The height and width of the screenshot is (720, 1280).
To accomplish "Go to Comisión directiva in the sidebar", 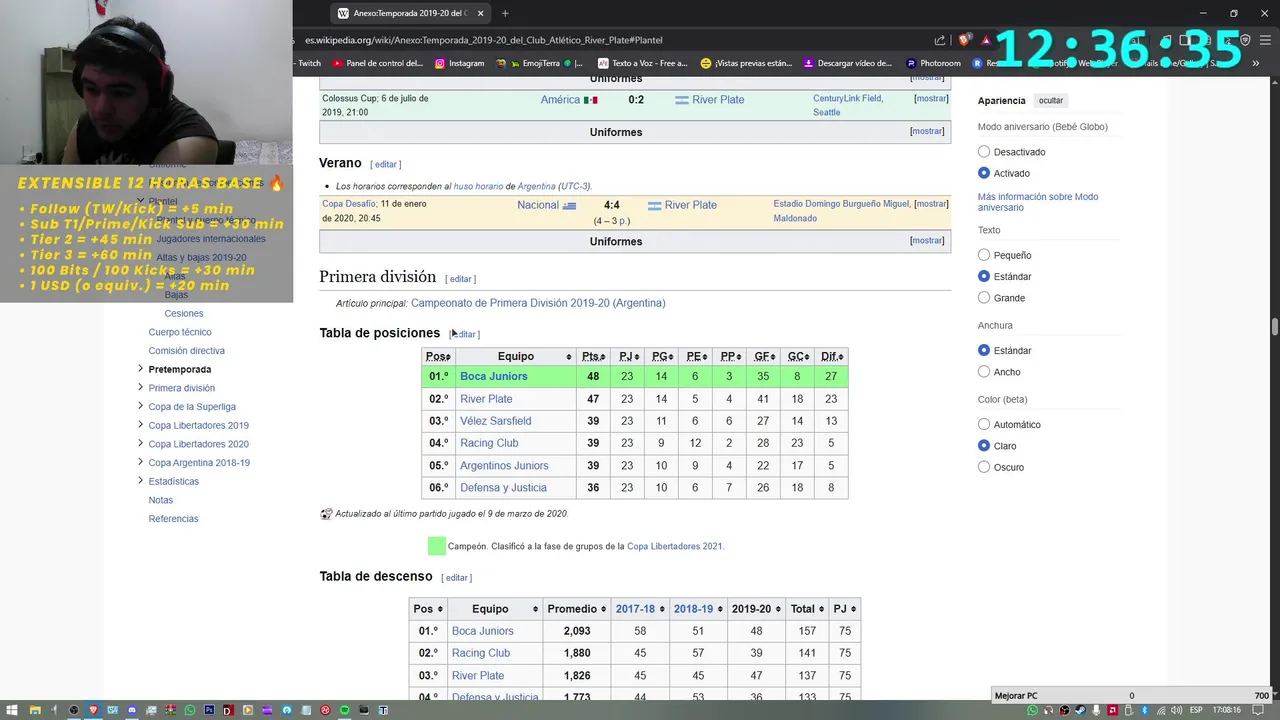I will 187,351.
